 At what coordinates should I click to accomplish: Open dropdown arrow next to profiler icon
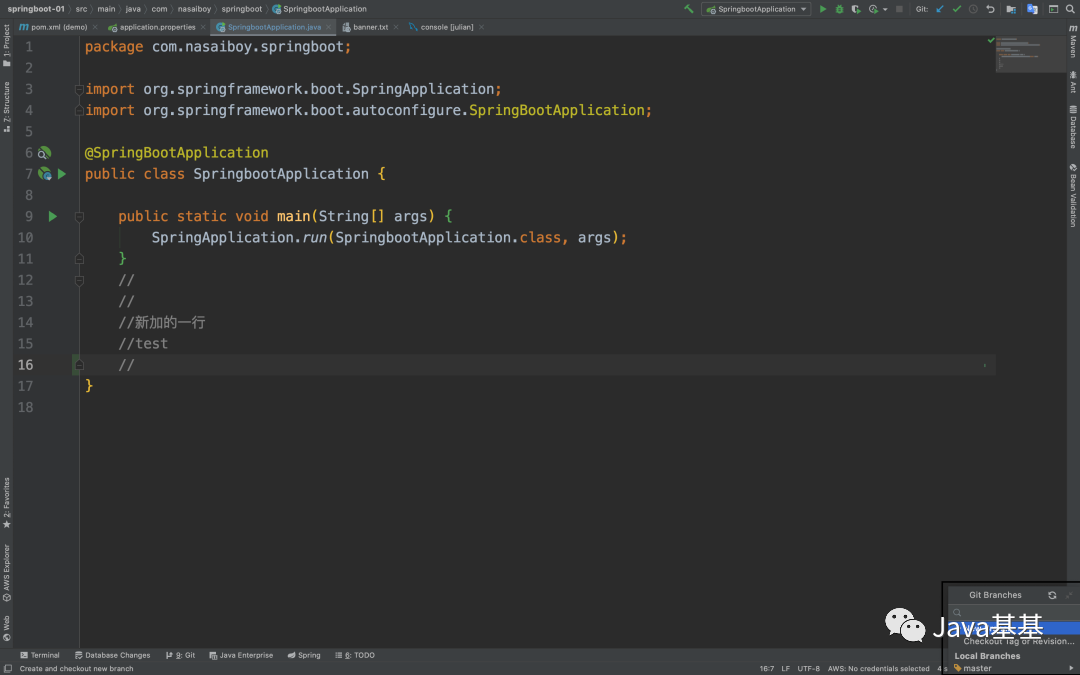[x=885, y=10]
